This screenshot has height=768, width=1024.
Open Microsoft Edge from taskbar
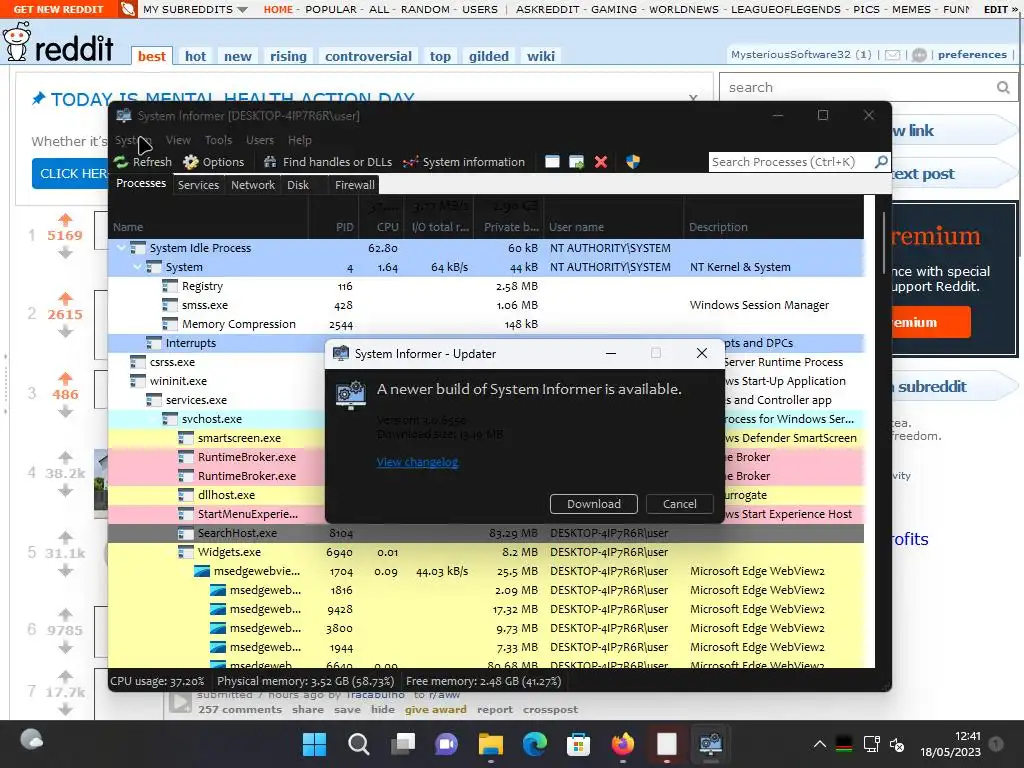point(534,744)
